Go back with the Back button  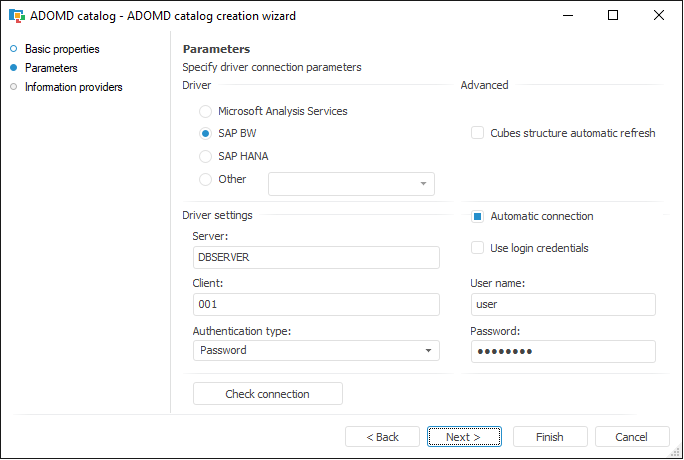(x=382, y=437)
